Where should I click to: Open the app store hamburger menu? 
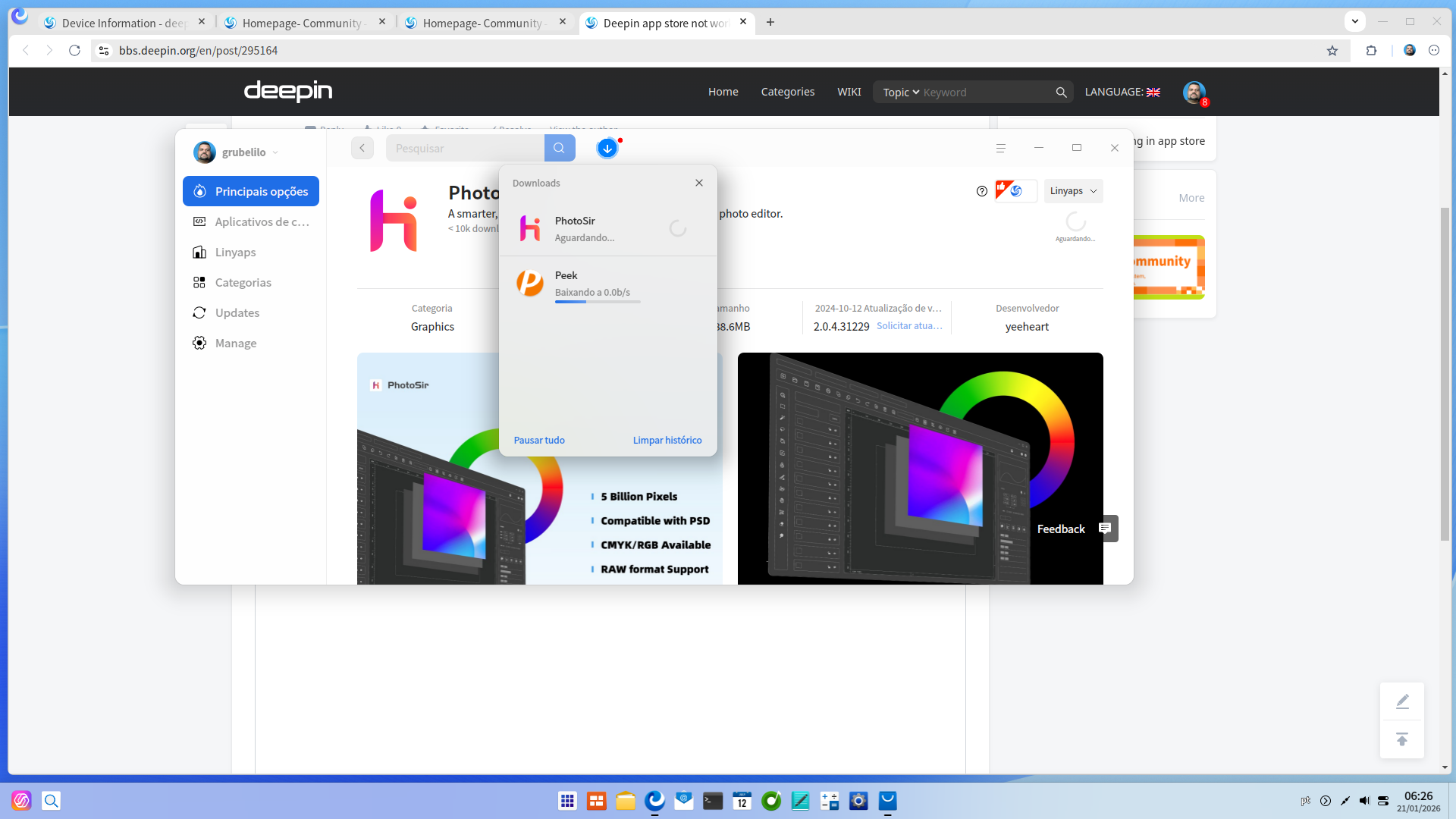1000,148
